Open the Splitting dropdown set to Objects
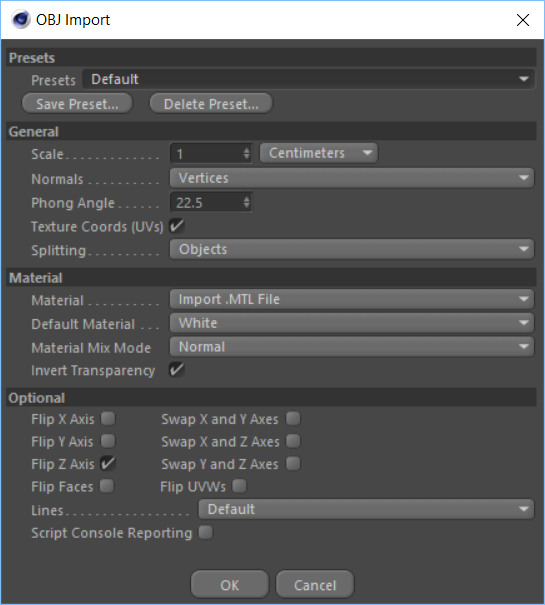 (x=352, y=249)
